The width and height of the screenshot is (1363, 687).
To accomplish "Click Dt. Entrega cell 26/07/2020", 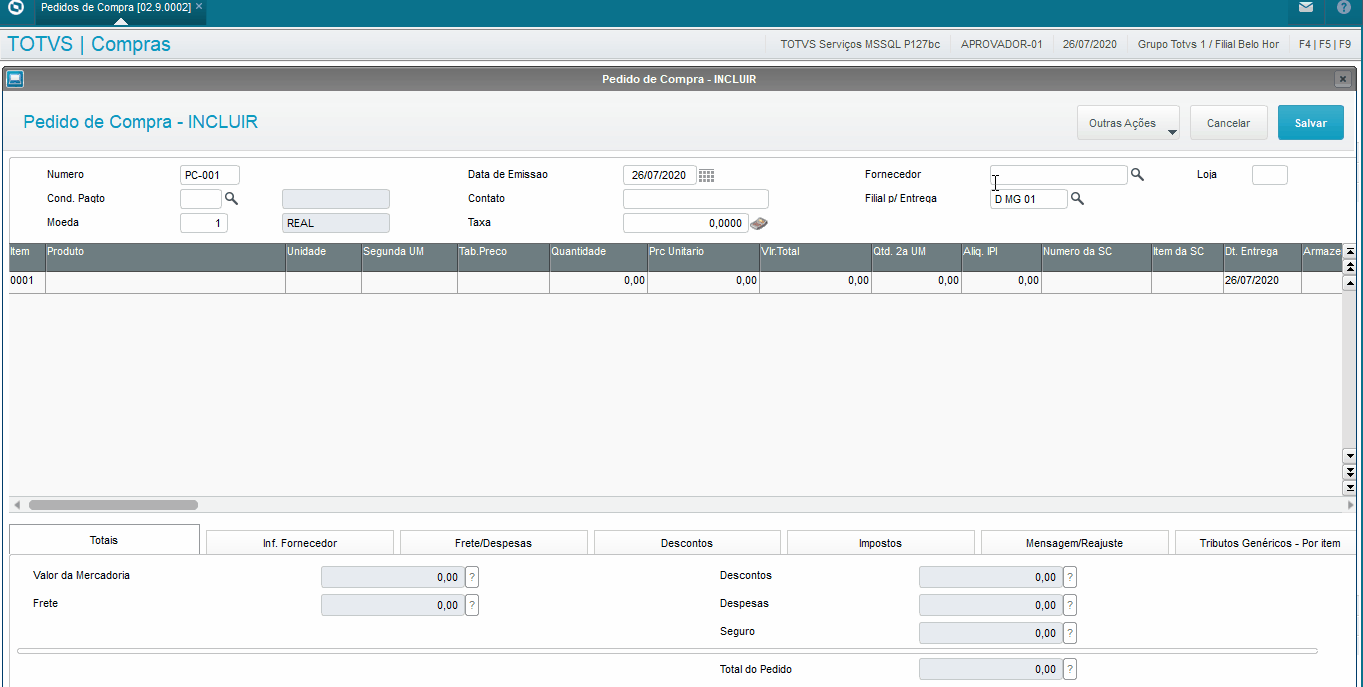I will [1262, 281].
